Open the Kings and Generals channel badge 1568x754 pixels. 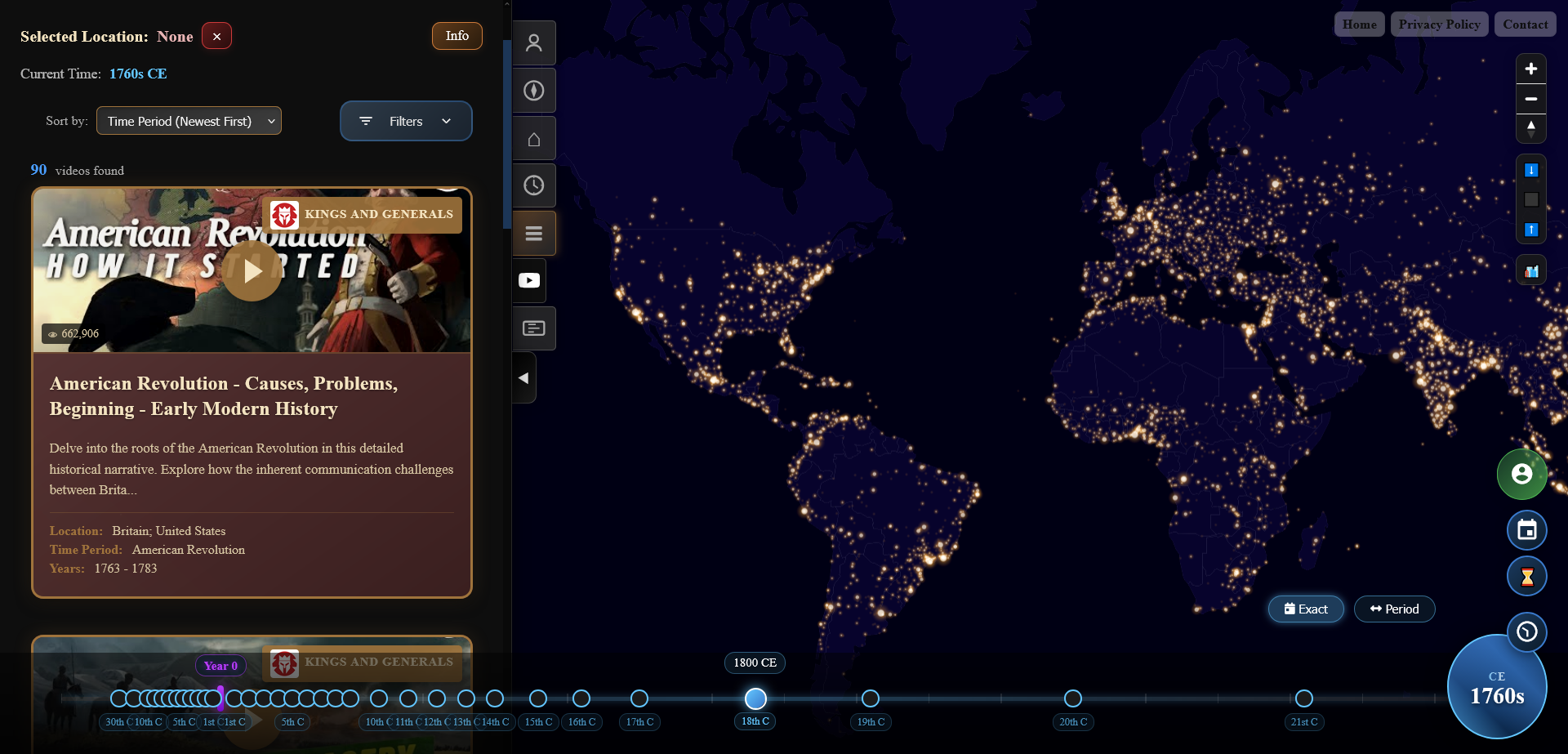[363, 215]
